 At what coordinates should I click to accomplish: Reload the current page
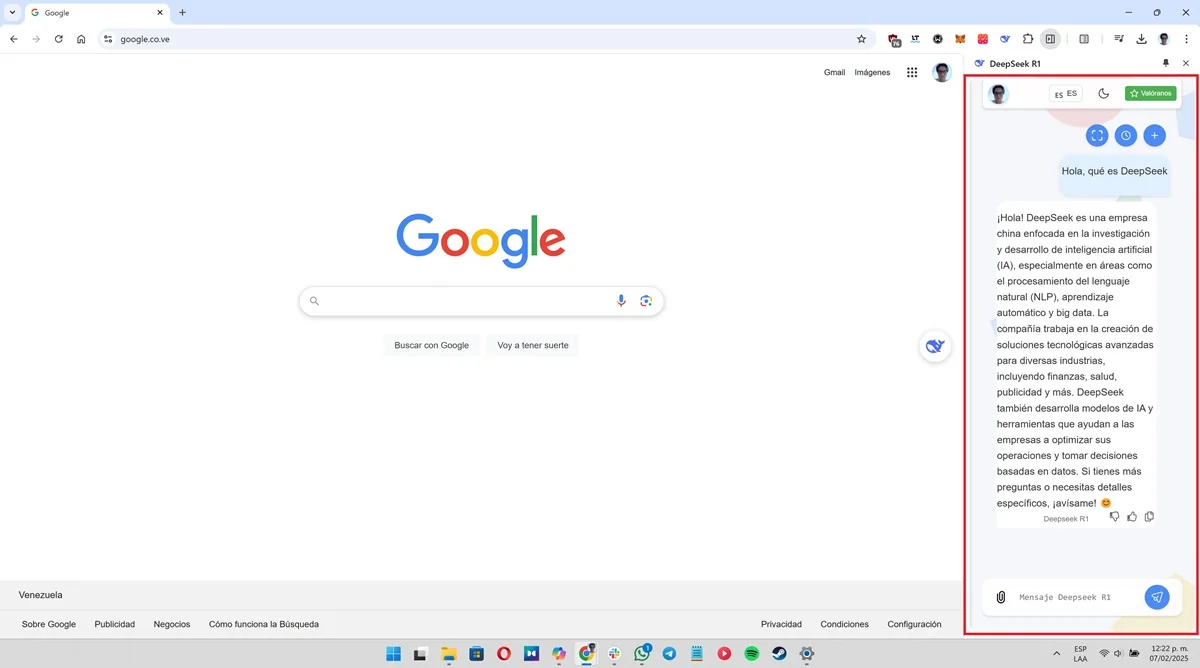coord(58,39)
